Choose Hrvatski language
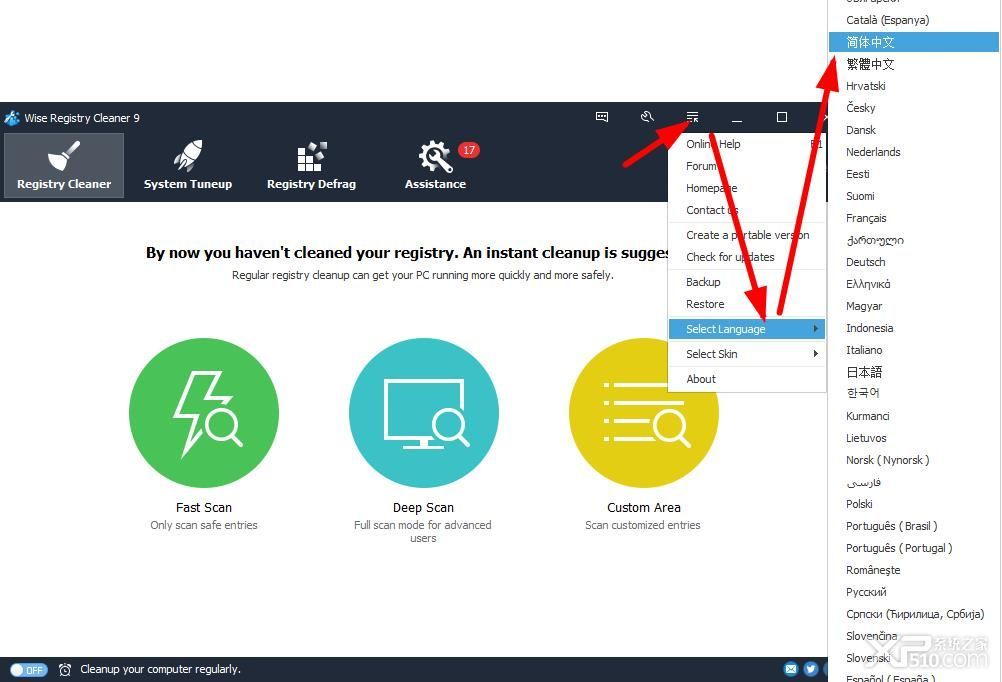This screenshot has height=682, width=1002. pyautogui.click(x=914, y=86)
